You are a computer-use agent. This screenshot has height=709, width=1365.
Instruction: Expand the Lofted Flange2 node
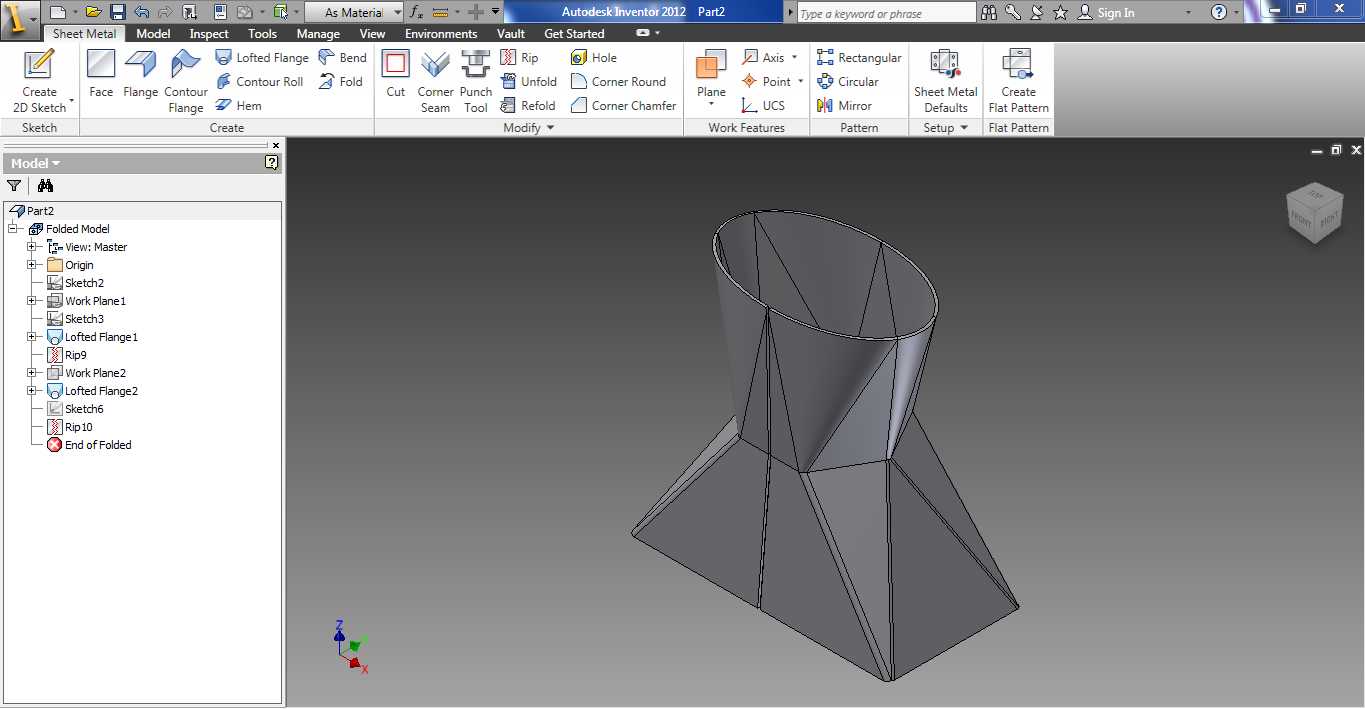coord(32,391)
